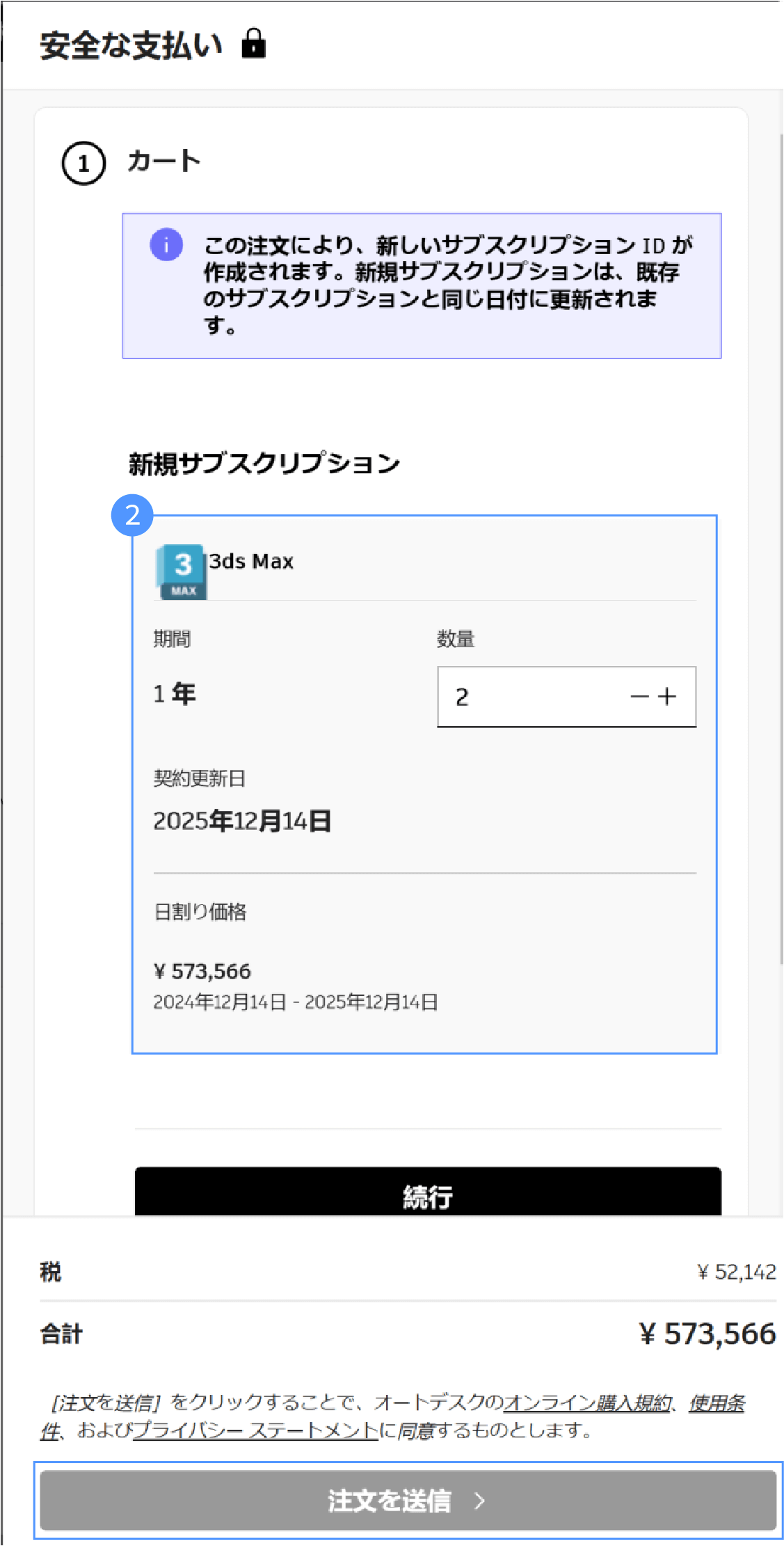This screenshot has height=1546, width=784.
Task: Click the 契約更新日 date 2025年12月14日
Action: (242, 821)
